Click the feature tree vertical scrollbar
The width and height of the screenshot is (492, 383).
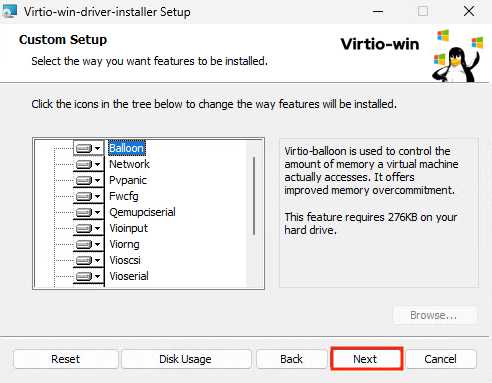254,196
